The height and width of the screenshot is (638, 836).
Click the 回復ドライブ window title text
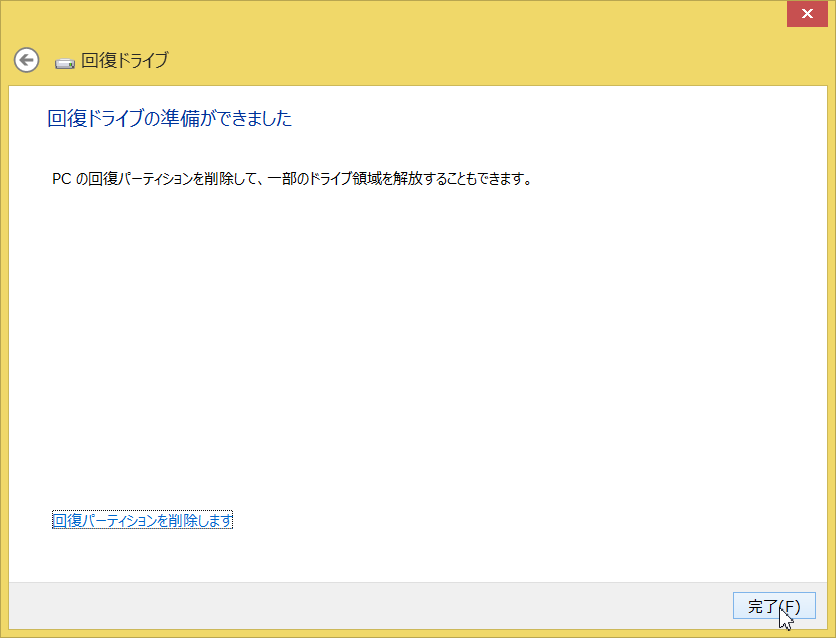[124, 60]
